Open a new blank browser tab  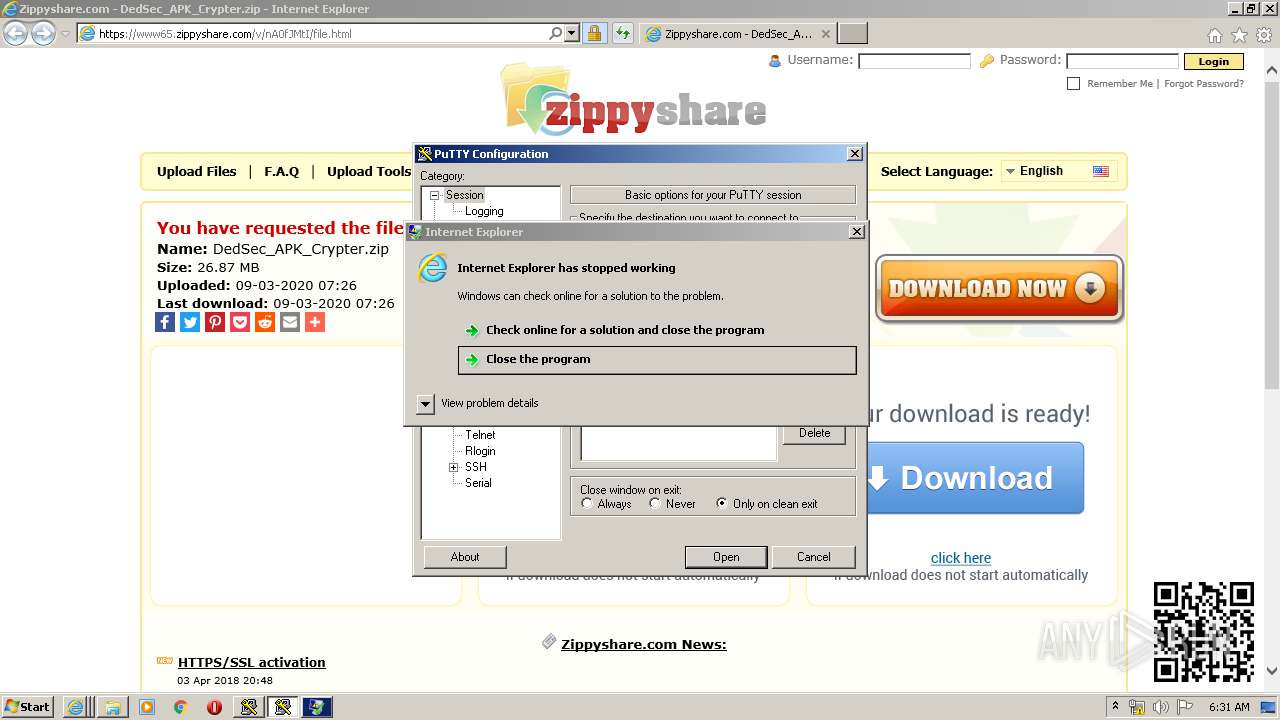(x=852, y=34)
